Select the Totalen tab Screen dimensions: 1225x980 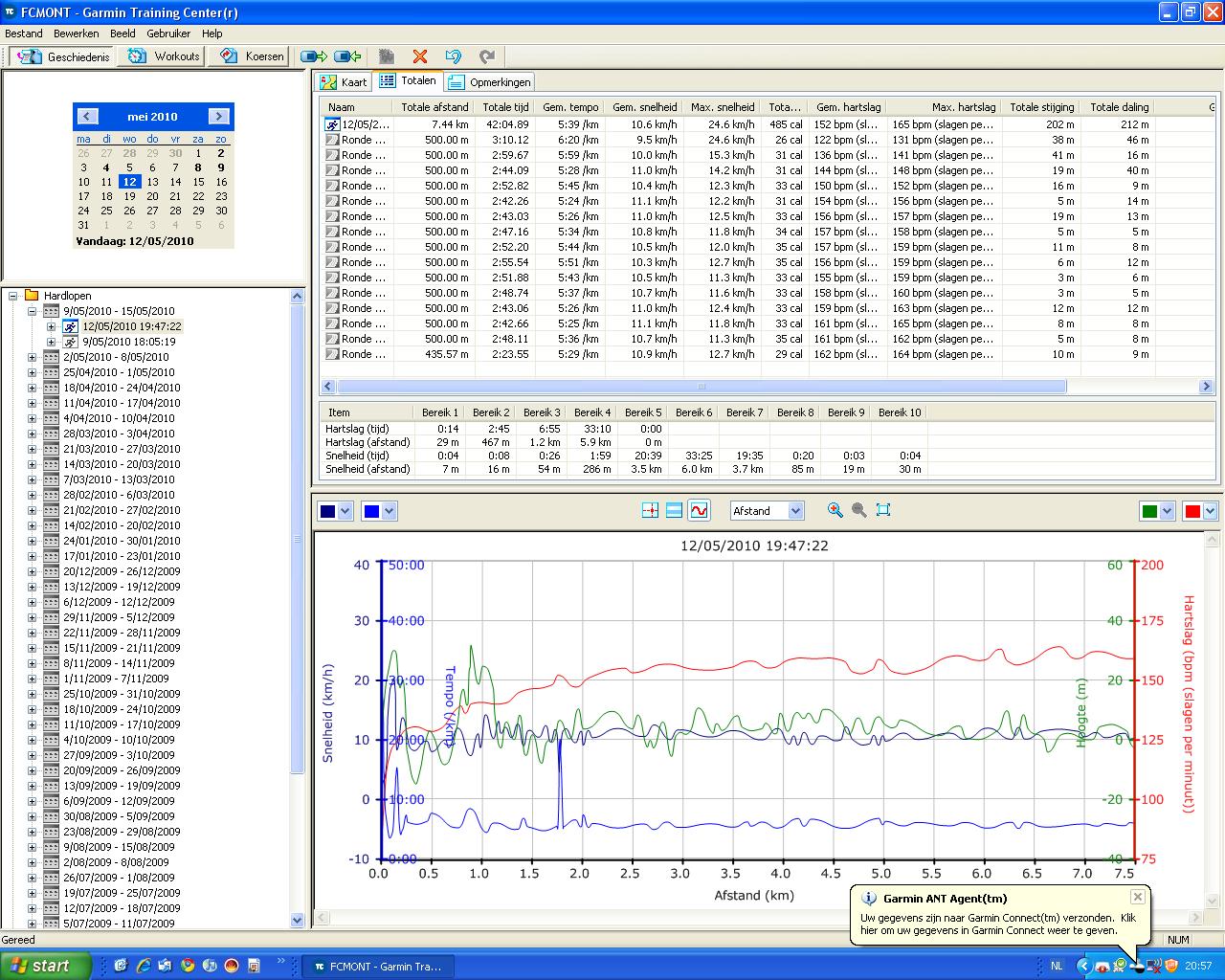pos(408,81)
